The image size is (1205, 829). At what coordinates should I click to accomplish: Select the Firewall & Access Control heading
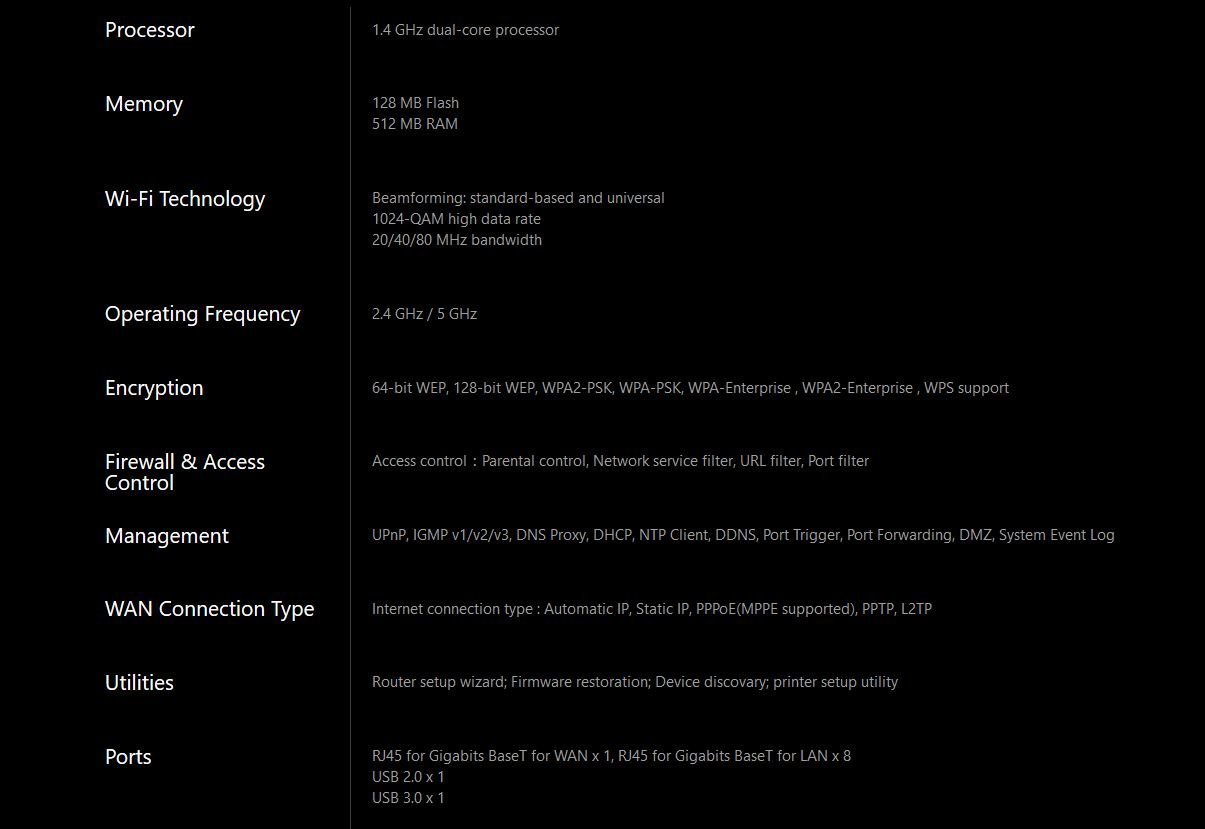tap(185, 472)
